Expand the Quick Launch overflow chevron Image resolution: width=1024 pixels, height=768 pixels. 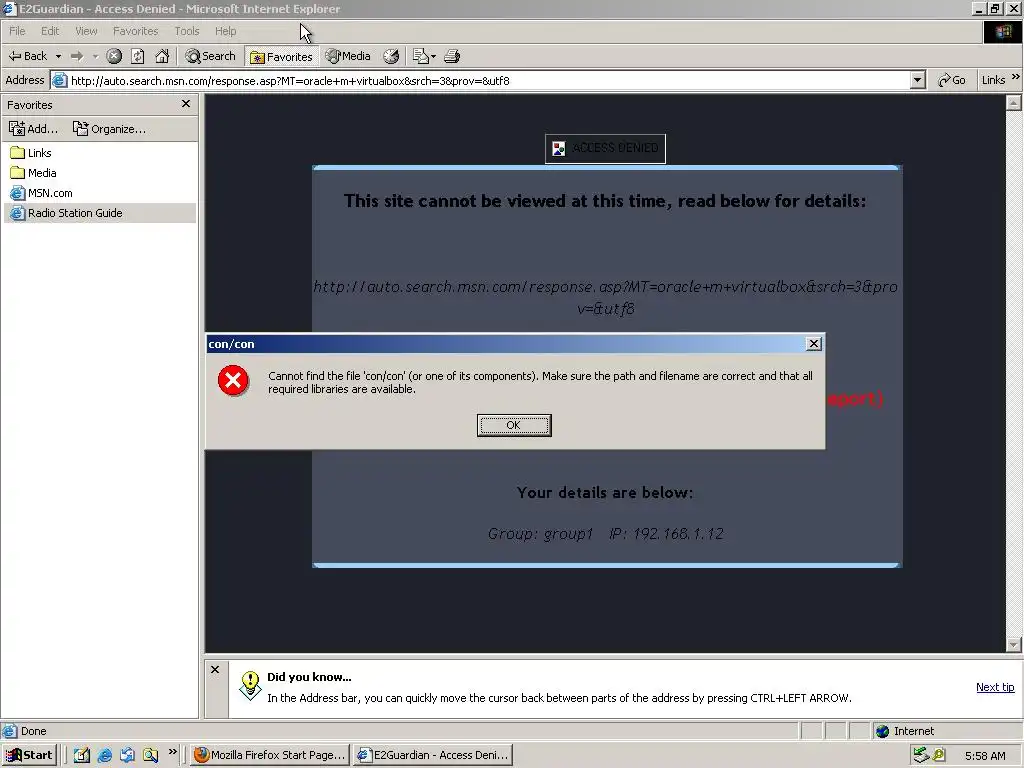(x=172, y=752)
